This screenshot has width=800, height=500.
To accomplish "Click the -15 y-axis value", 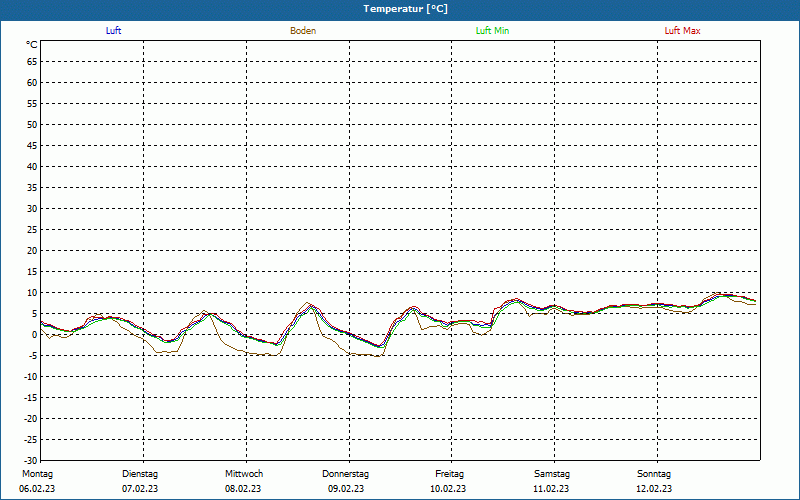I will [x=31, y=397].
